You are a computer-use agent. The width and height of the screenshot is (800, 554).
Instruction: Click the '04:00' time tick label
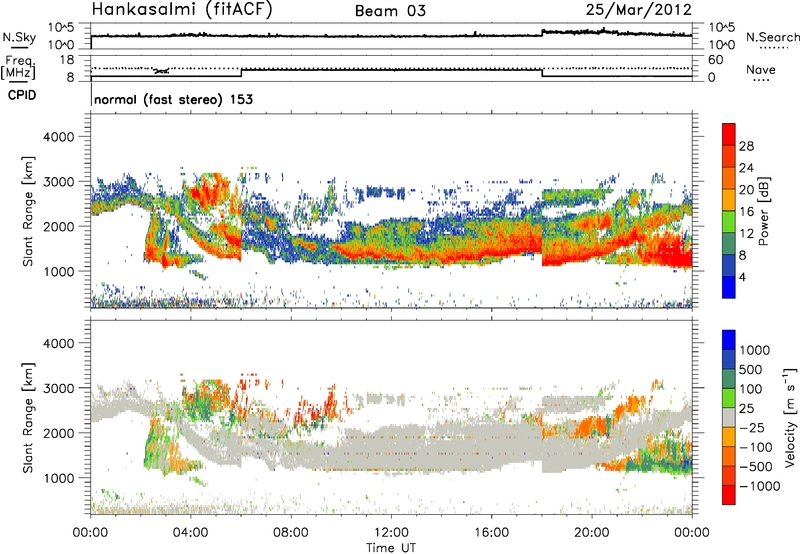191,533
